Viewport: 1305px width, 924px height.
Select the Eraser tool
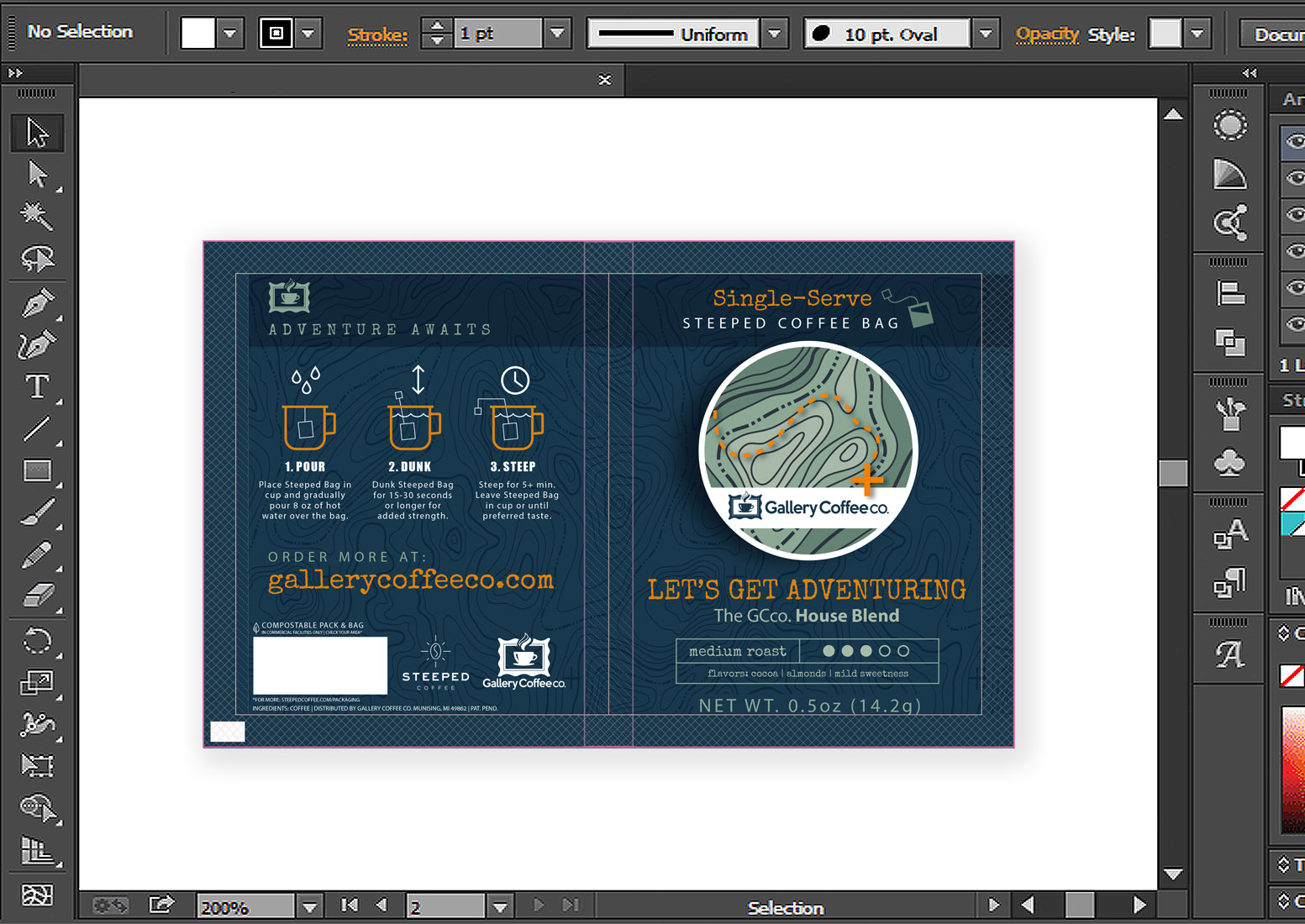tap(37, 596)
